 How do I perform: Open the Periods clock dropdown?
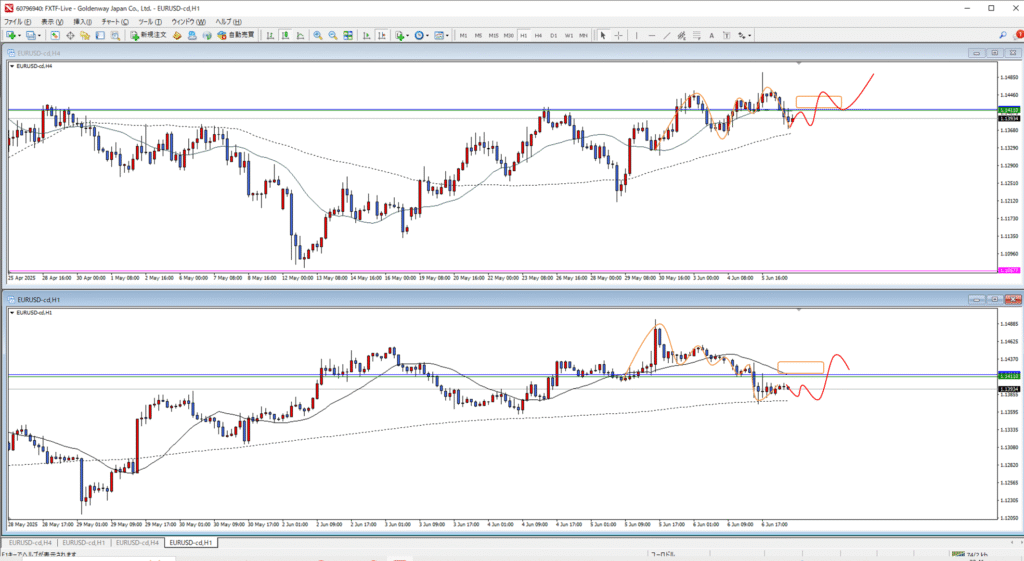421,35
